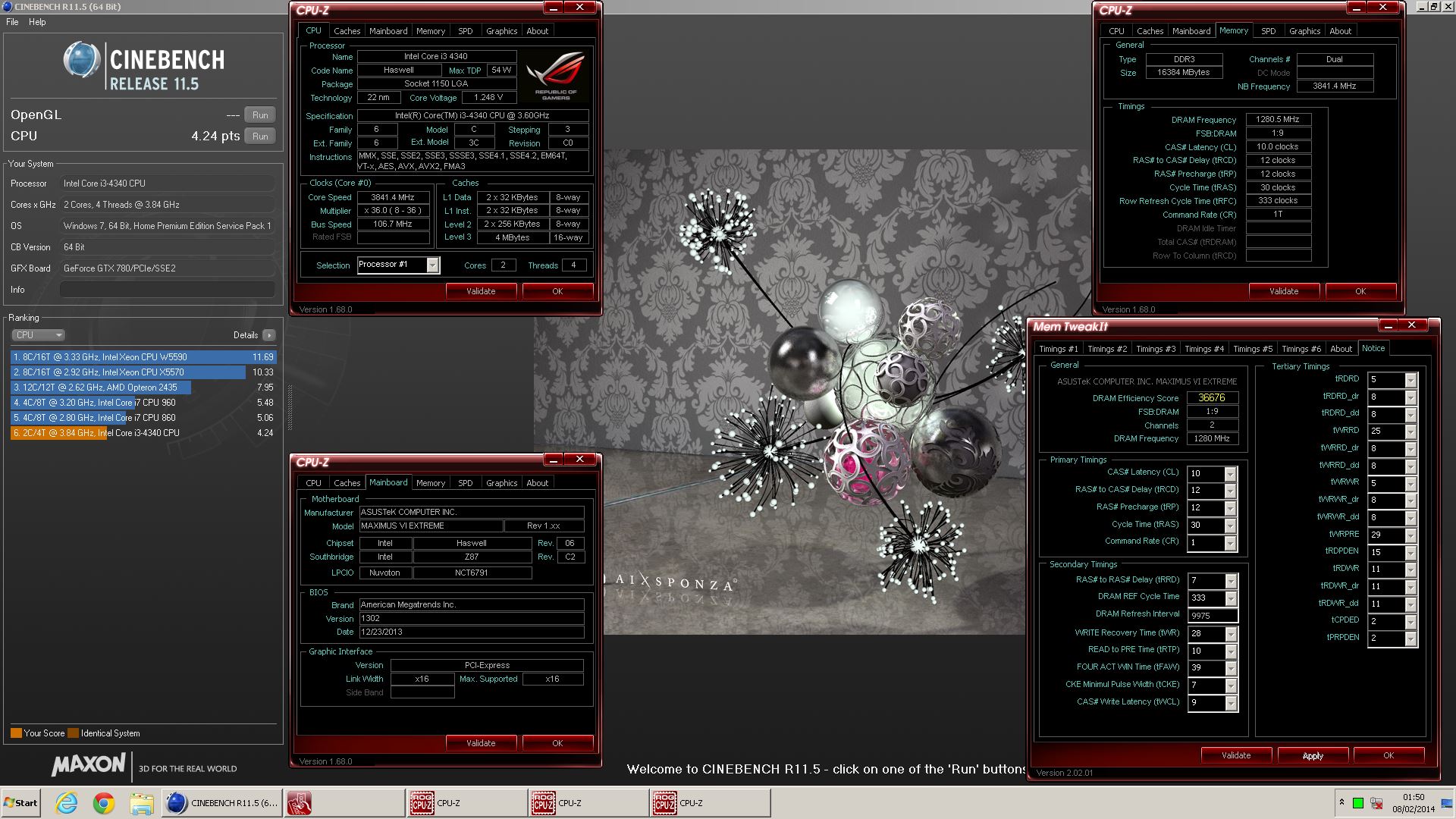Switch to Timings #2 tab in Mem TweakIt

point(1107,349)
